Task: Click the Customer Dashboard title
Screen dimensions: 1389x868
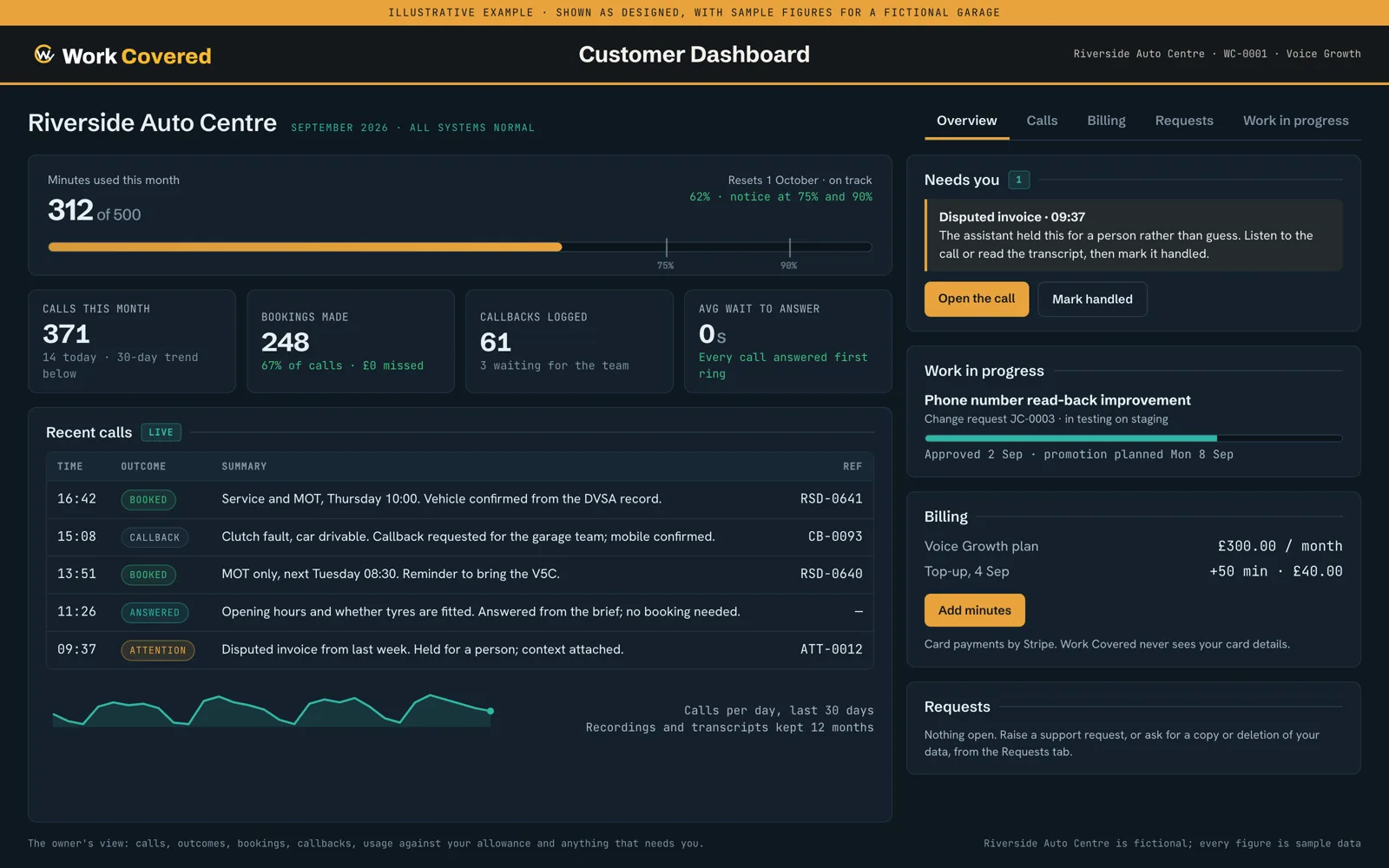Action: click(x=694, y=55)
